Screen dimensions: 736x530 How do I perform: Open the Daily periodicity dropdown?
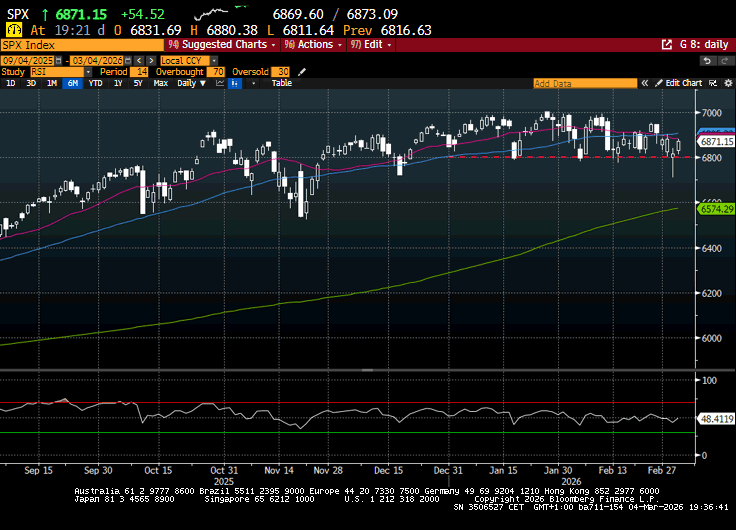tap(189, 83)
